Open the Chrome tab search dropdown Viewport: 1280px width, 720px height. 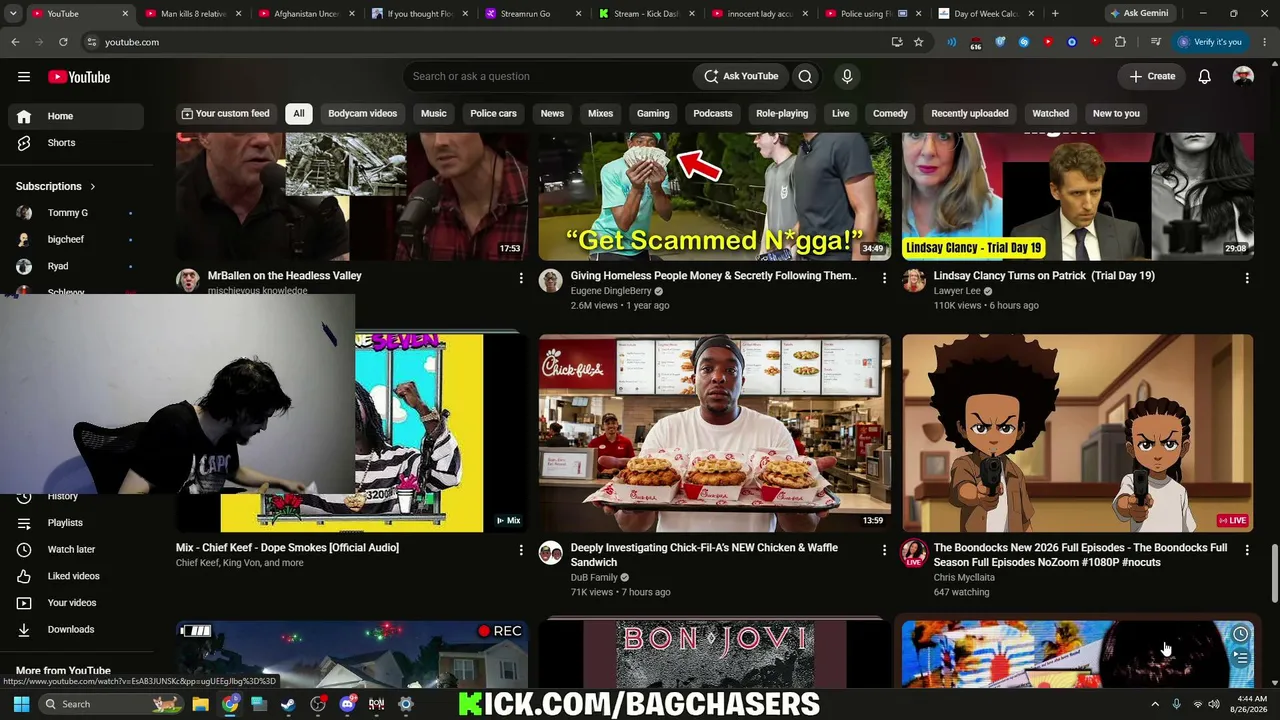[13, 14]
